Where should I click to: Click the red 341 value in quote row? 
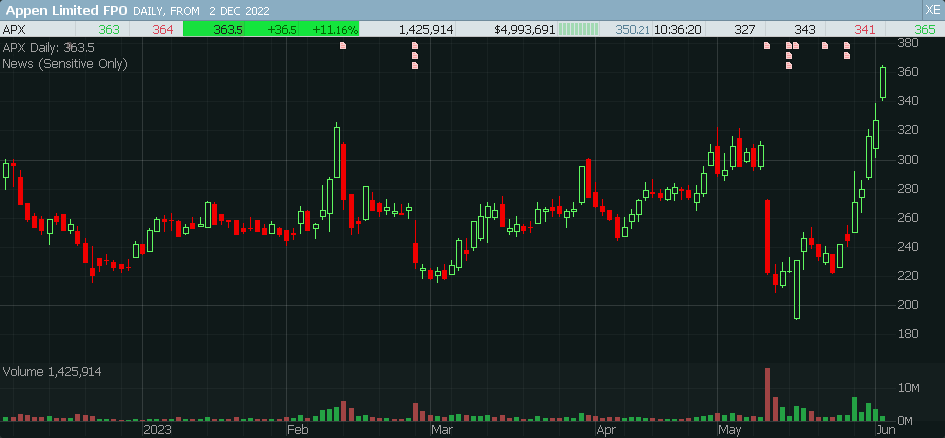(x=865, y=30)
